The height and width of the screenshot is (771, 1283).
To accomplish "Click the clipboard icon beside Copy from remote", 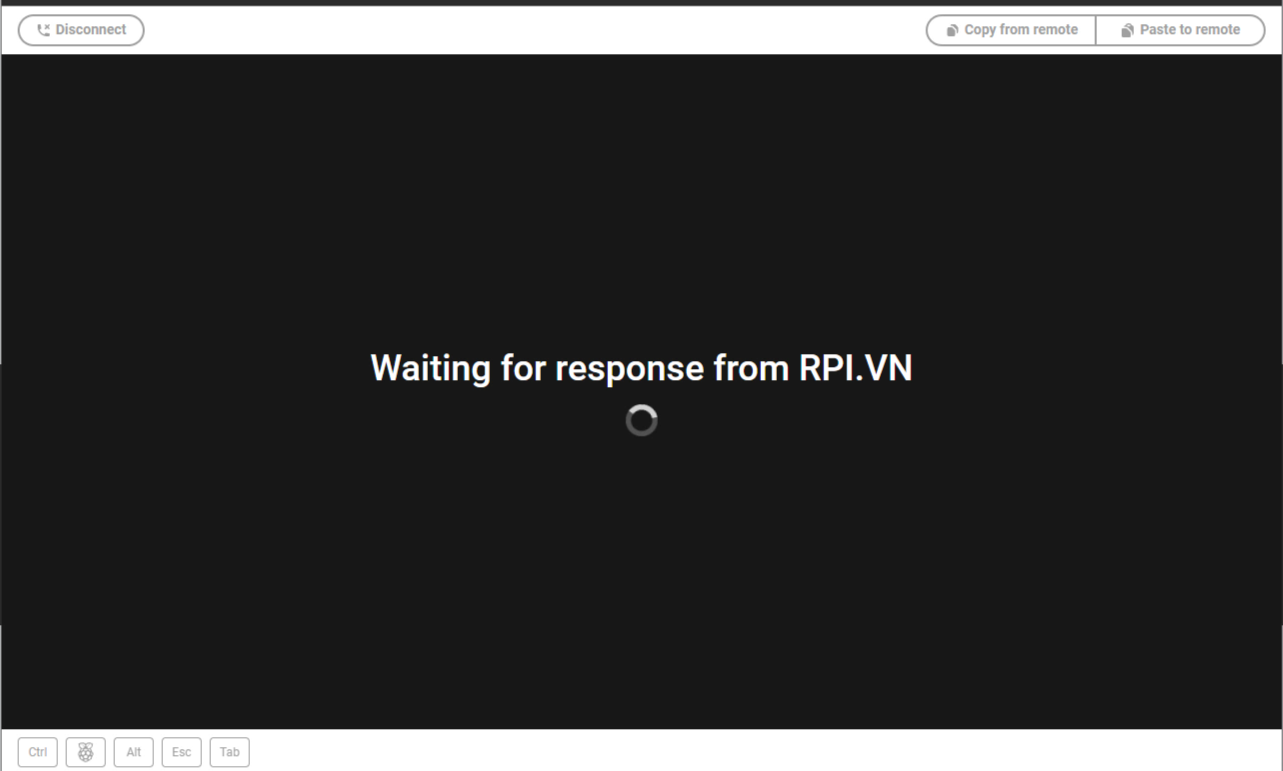I will tap(952, 30).
